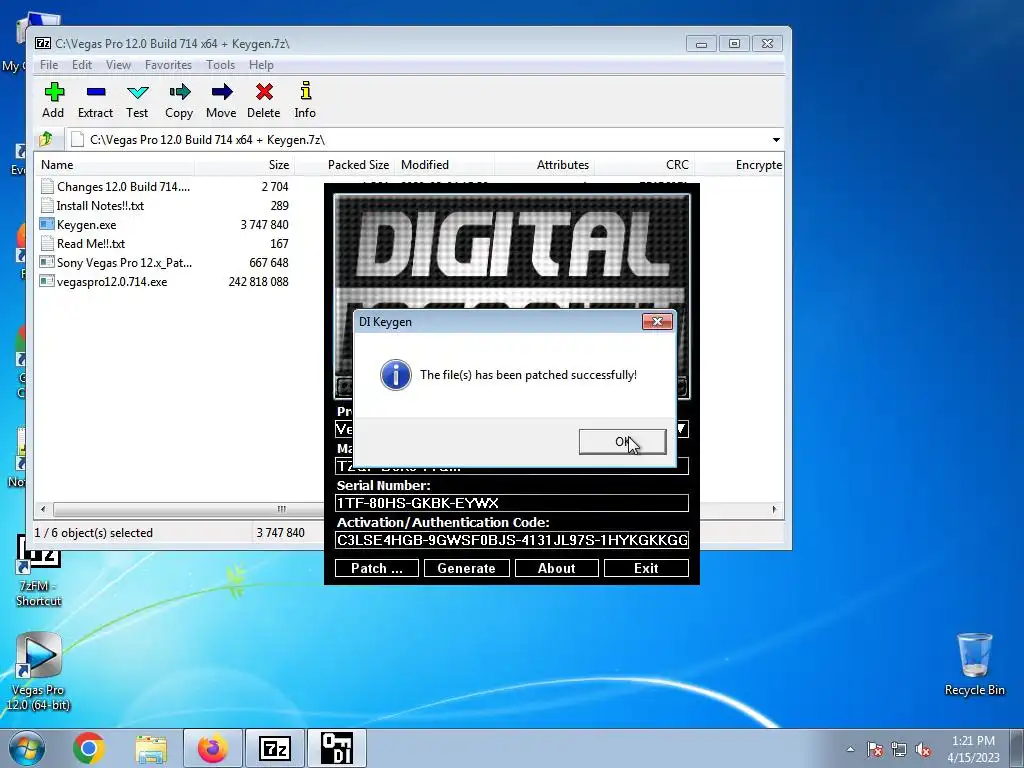Click OK in the DI Keygen dialog
This screenshot has width=1024, height=768.
(622, 441)
